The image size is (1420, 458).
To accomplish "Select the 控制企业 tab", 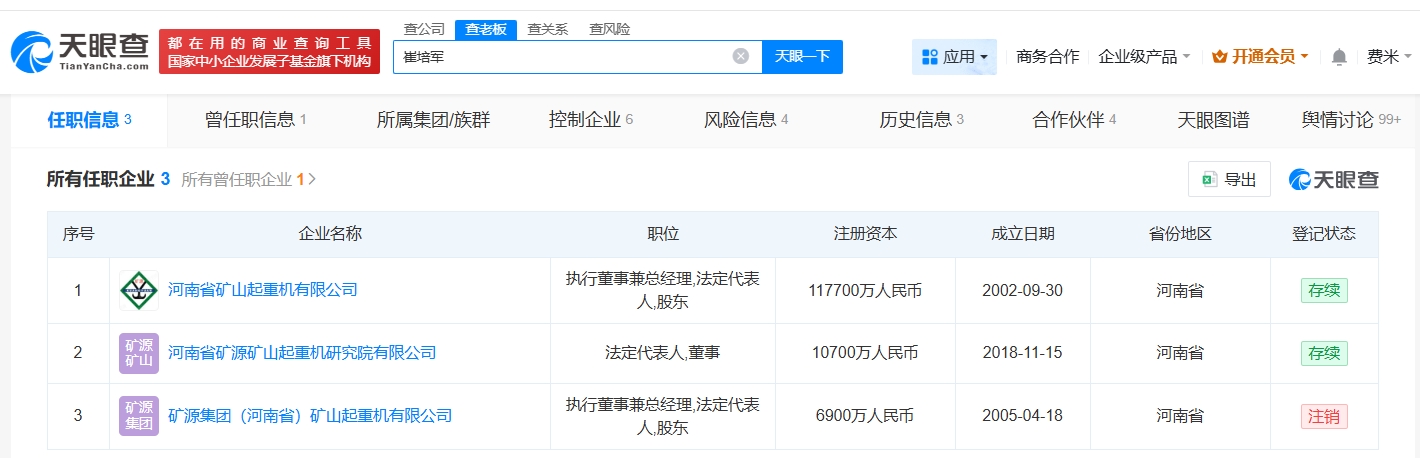I will [590, 120].
